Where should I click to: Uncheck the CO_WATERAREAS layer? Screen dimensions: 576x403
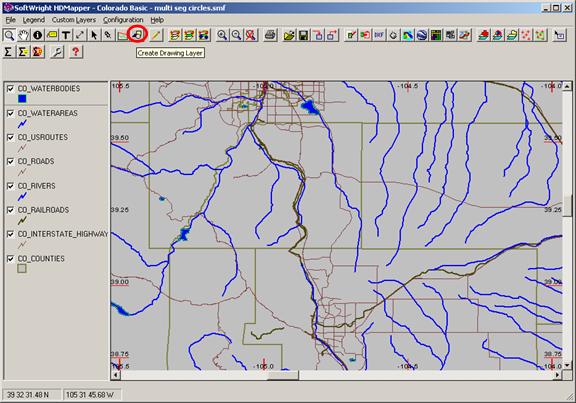[x=10, y=113]
